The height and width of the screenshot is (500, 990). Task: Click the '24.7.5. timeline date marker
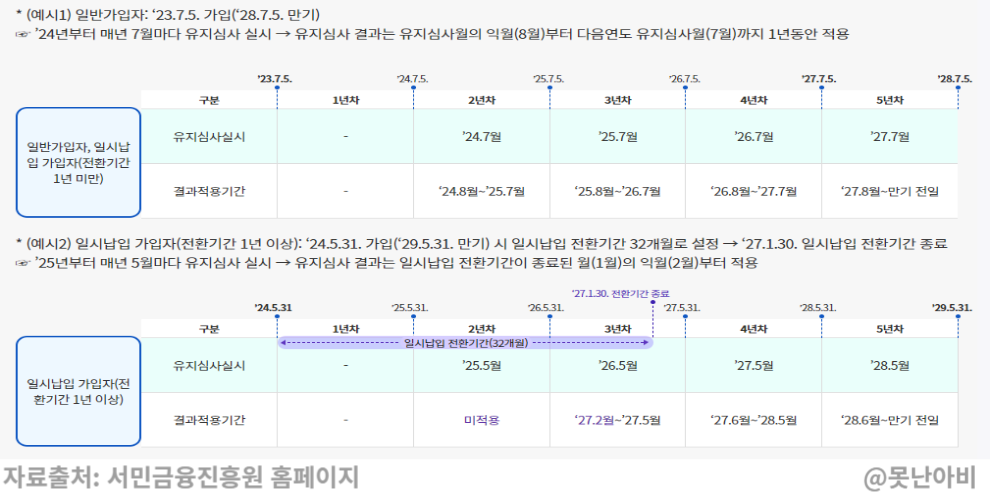[412, 80]
